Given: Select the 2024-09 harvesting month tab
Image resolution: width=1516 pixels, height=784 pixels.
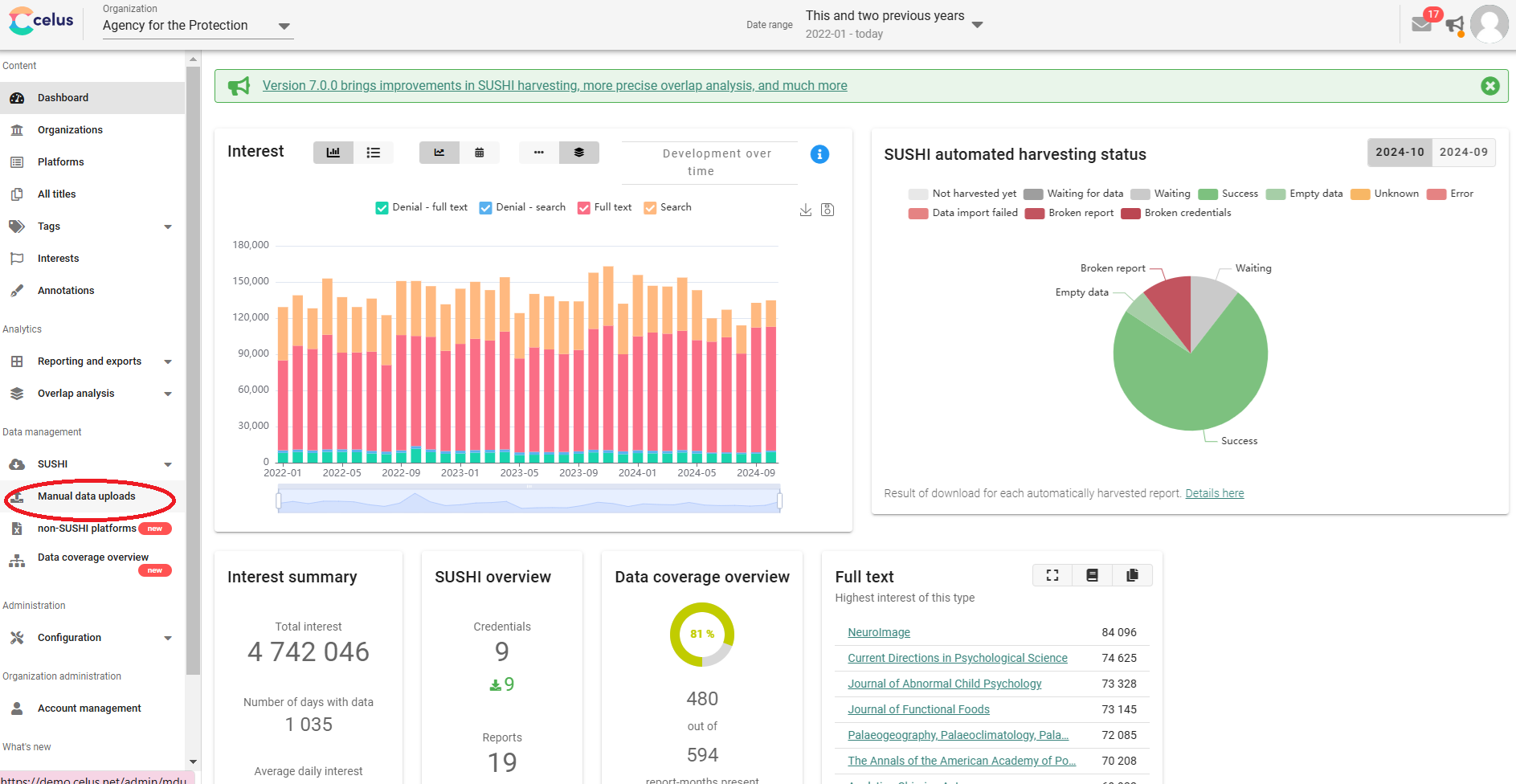Looking at the screenshot, I should (1463, 152).
